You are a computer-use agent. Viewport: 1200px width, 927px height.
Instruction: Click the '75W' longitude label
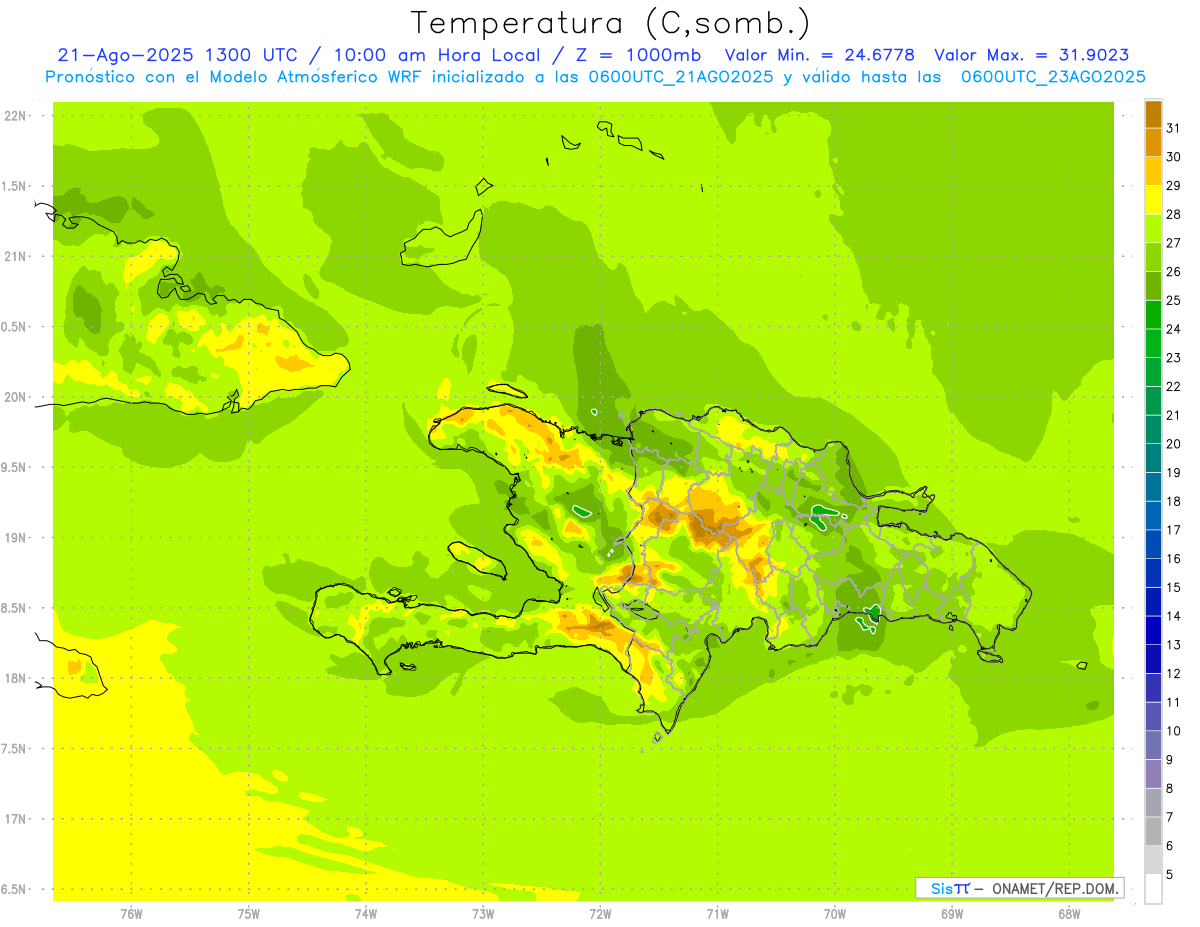tap(249, 913)
